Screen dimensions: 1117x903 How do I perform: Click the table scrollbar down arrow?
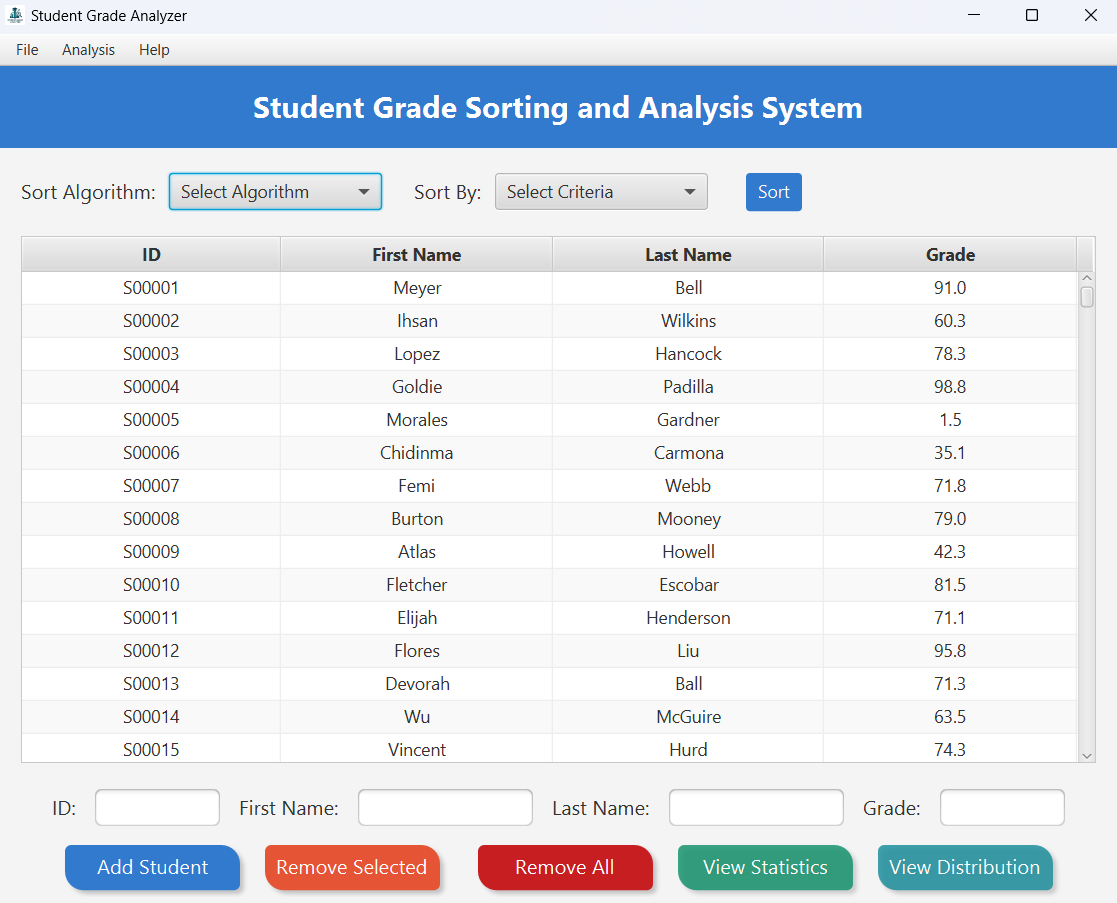click(1087, 756)
